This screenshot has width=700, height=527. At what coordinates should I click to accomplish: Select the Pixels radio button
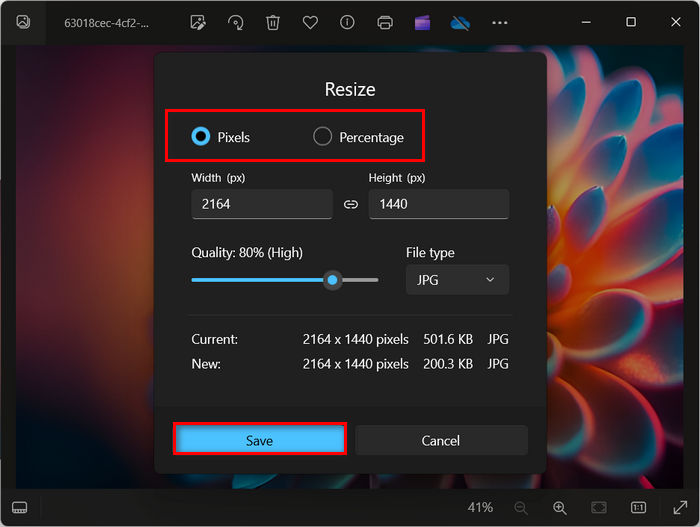click(200, 136)
